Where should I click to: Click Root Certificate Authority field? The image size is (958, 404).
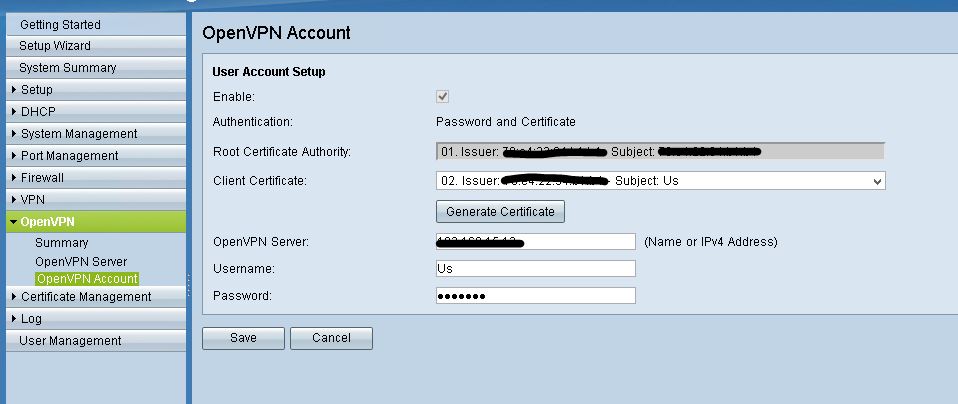pos(660,152)
